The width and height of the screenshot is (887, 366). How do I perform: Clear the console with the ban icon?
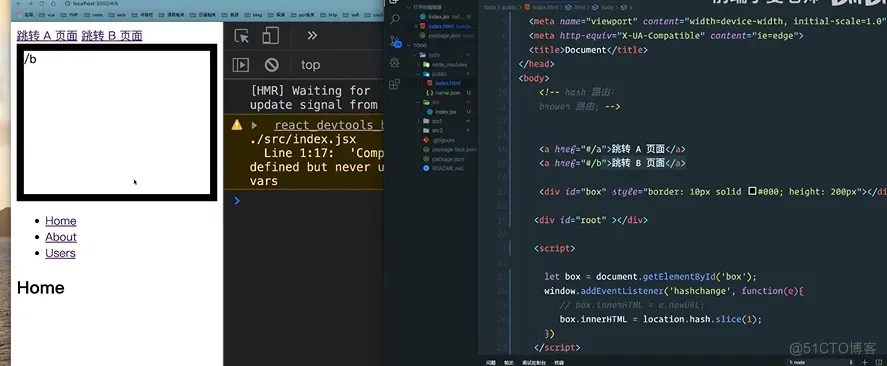pyautogui.click(x=272, y=65)
